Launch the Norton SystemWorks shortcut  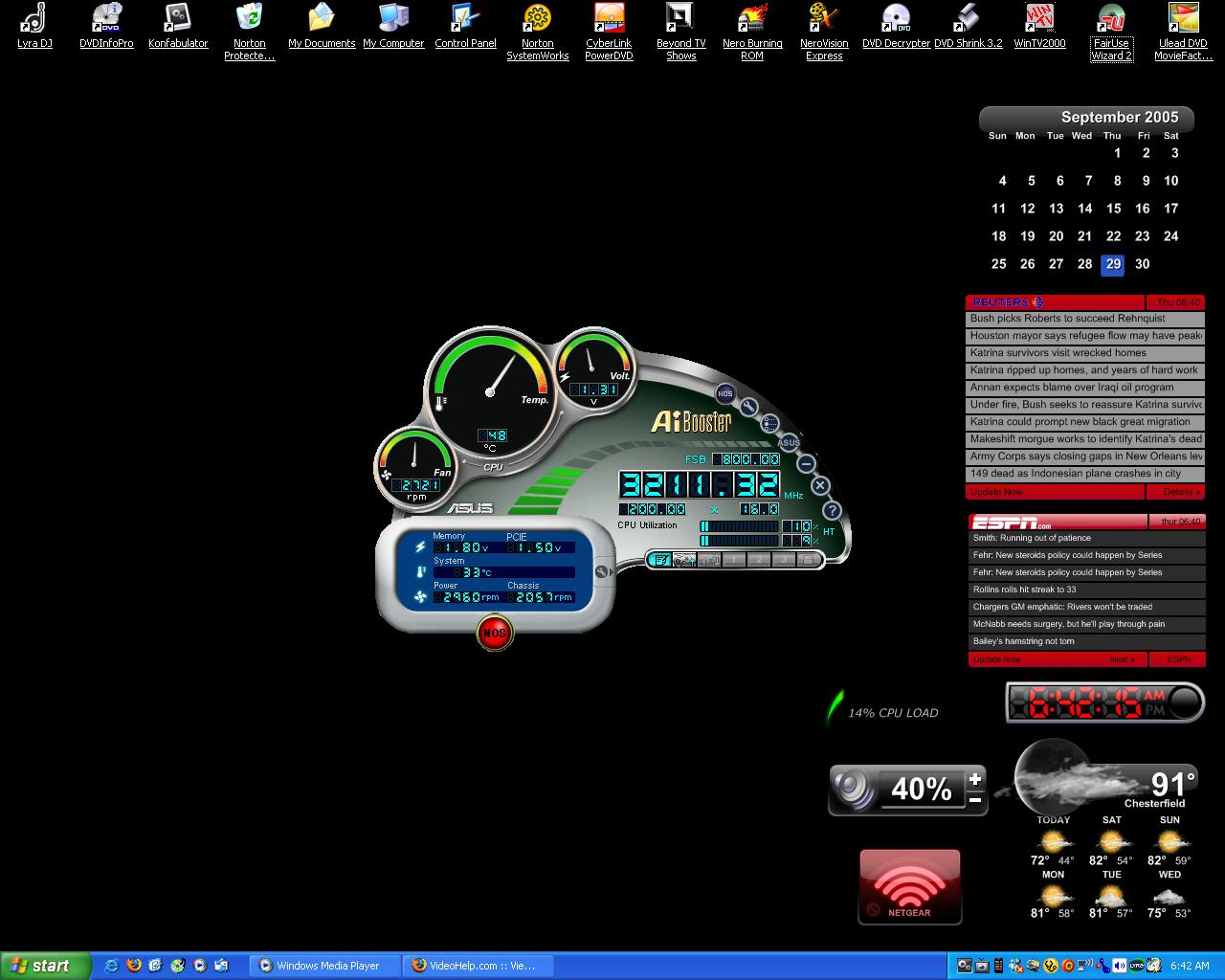point(537,32)
